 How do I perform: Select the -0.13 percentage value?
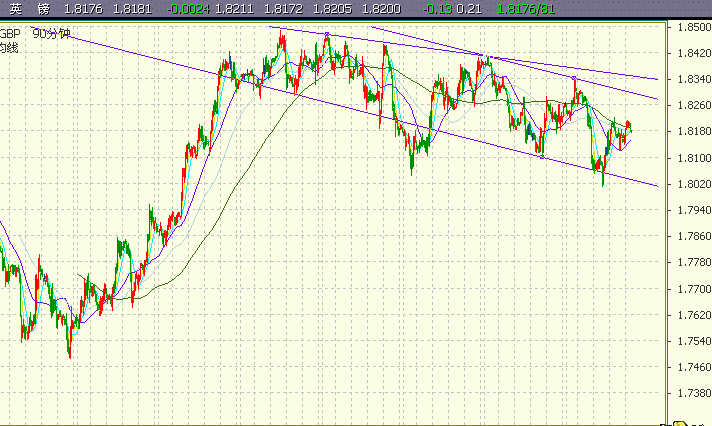pyautogui.click(x=437, y=9)
